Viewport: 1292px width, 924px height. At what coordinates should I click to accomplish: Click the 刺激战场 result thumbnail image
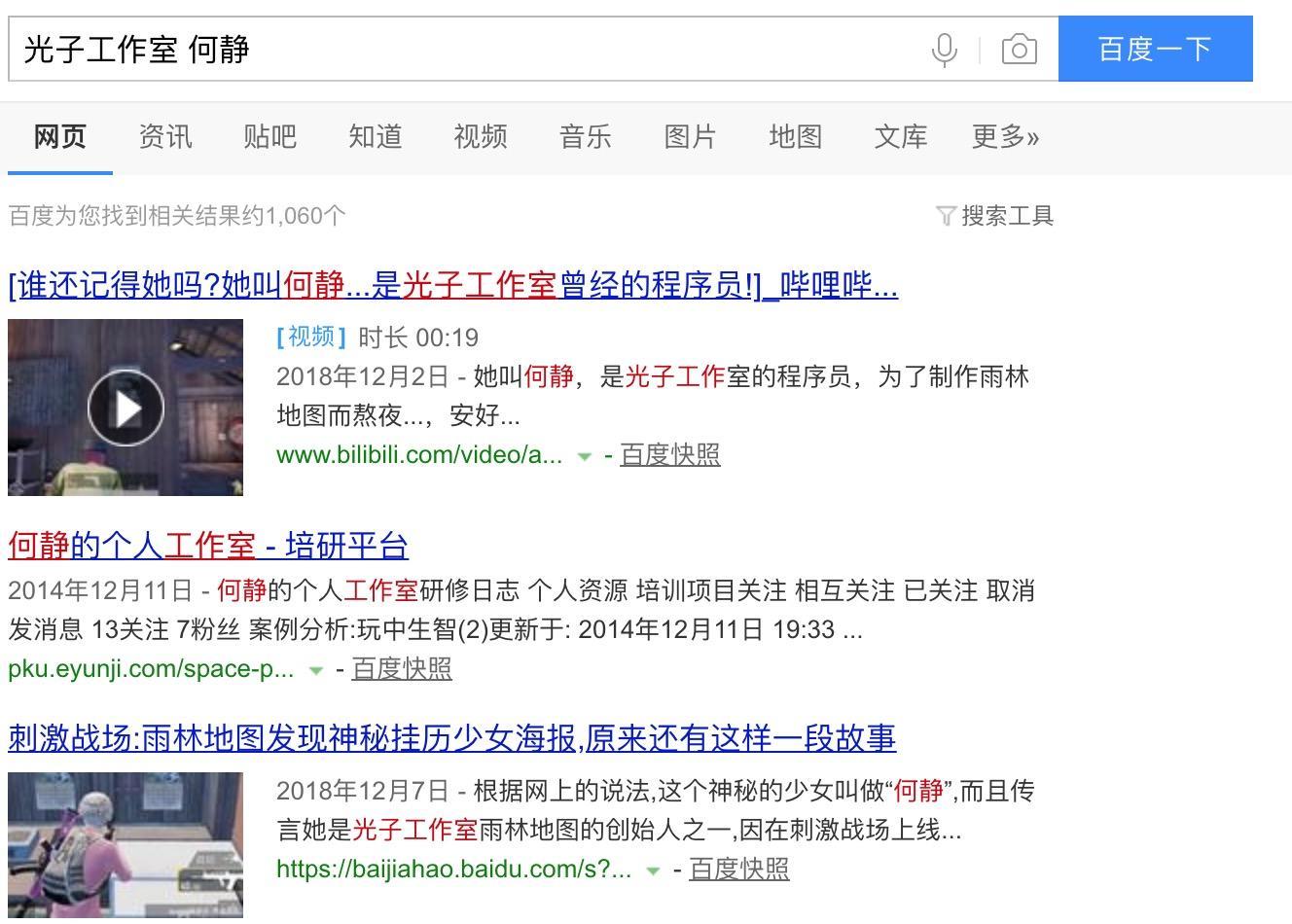[x=126, y=844]
